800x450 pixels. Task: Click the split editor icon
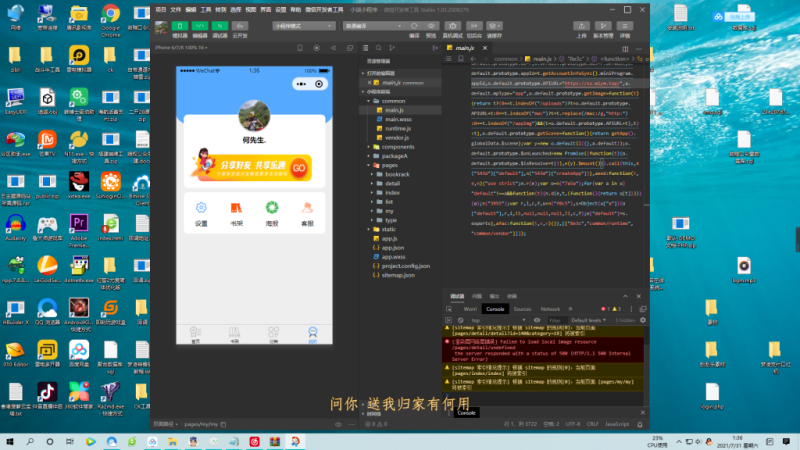click(x=625, y=49)
